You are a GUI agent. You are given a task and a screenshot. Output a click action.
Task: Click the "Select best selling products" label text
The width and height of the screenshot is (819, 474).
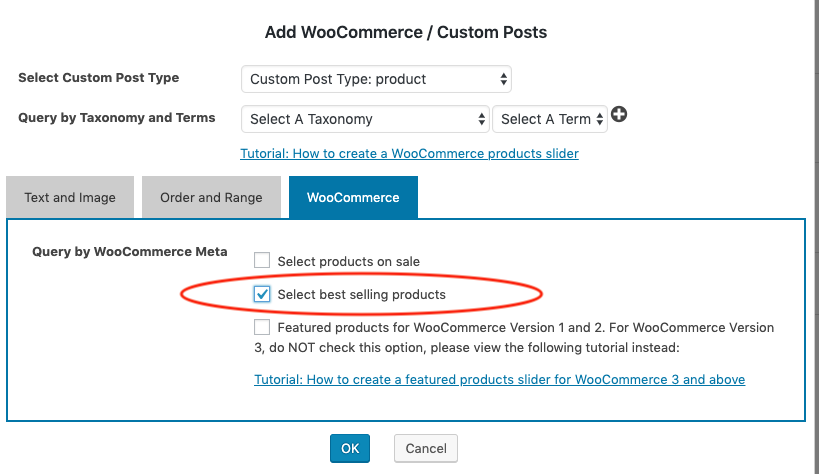click(361, 295)
